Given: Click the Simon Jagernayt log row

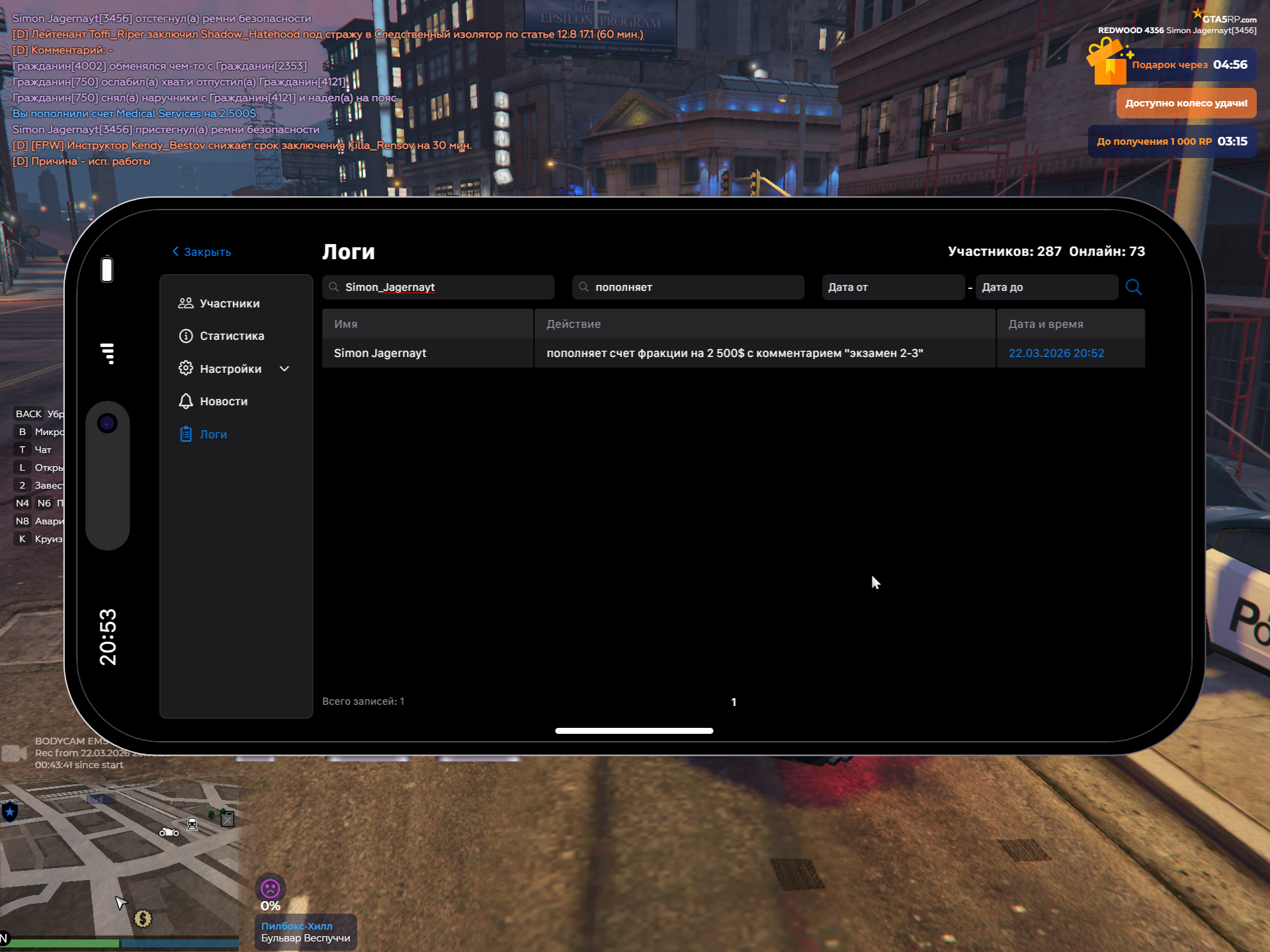Looking at the screenshot, I should pos(380,353).
